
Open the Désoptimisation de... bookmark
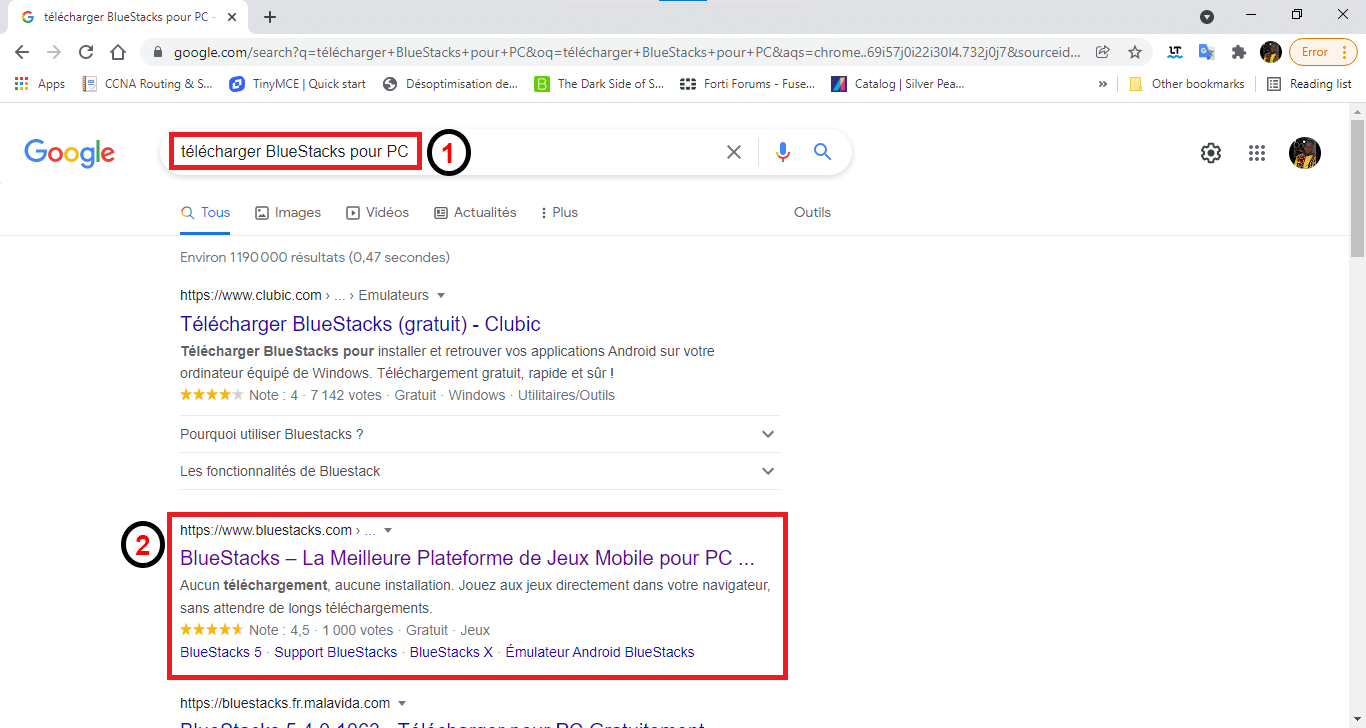coord(451,84)
